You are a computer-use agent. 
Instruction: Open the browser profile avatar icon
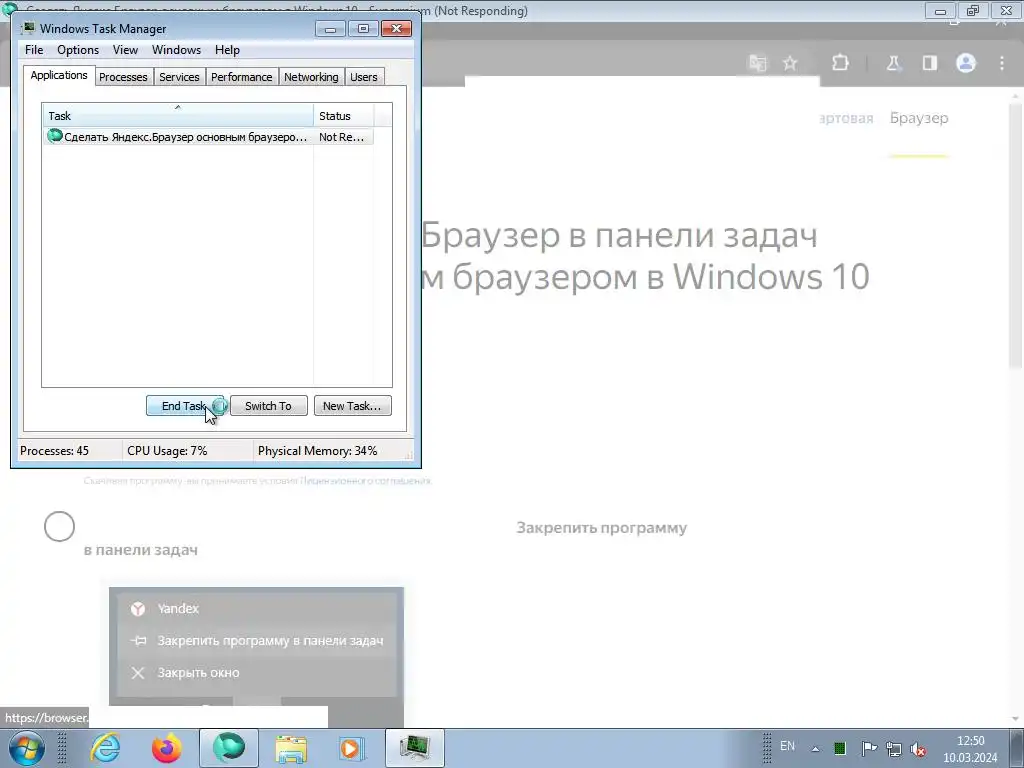966,63
